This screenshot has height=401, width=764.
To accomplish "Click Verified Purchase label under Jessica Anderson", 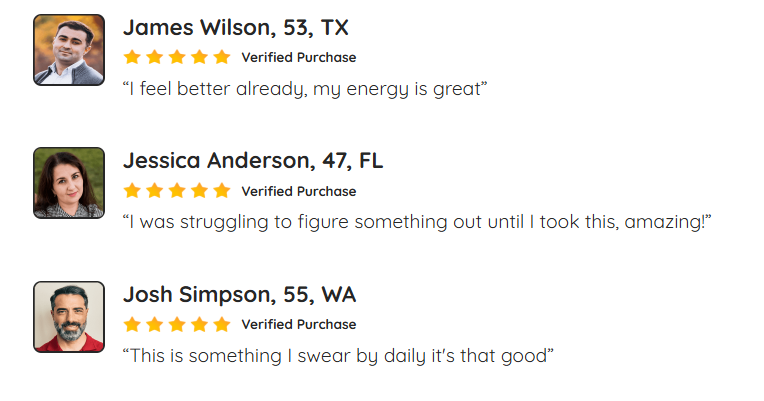I will [x=298, y=191].
